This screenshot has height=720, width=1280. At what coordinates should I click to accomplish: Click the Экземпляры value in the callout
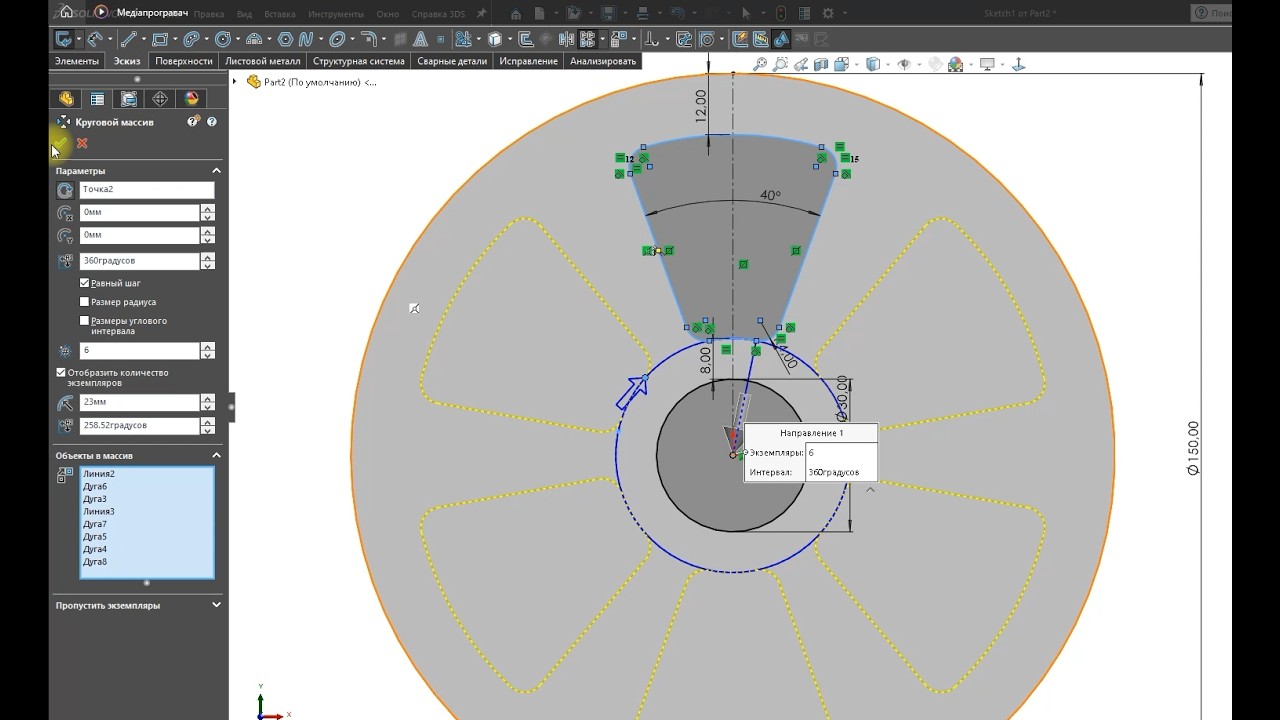point(840,453)
